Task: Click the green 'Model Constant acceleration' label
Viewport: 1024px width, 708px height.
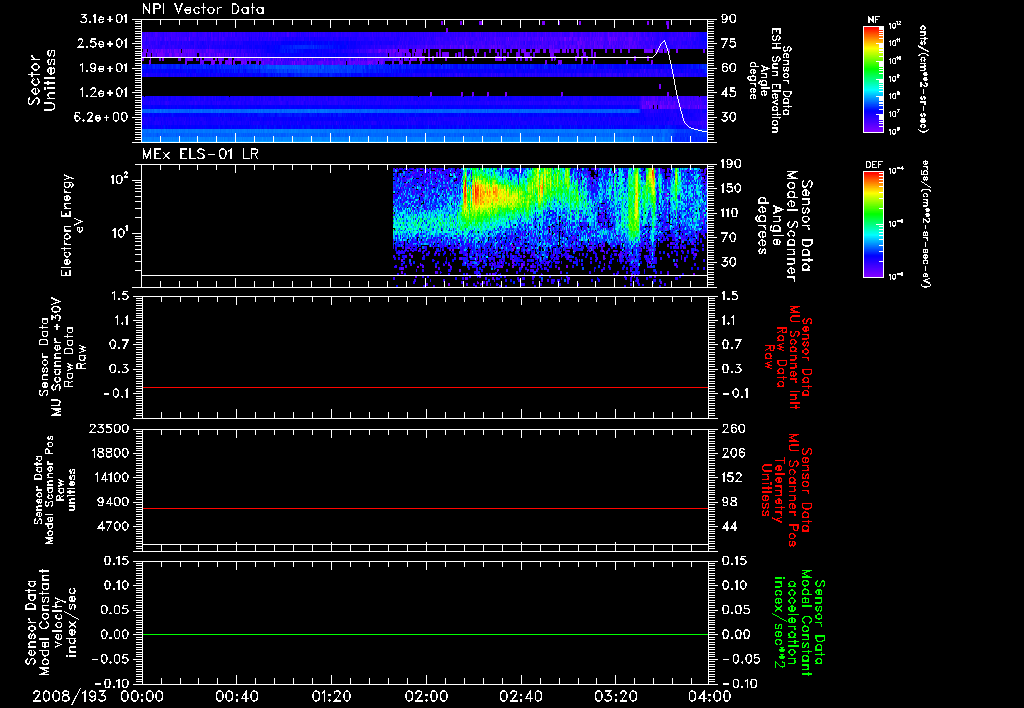Action: 799,623
